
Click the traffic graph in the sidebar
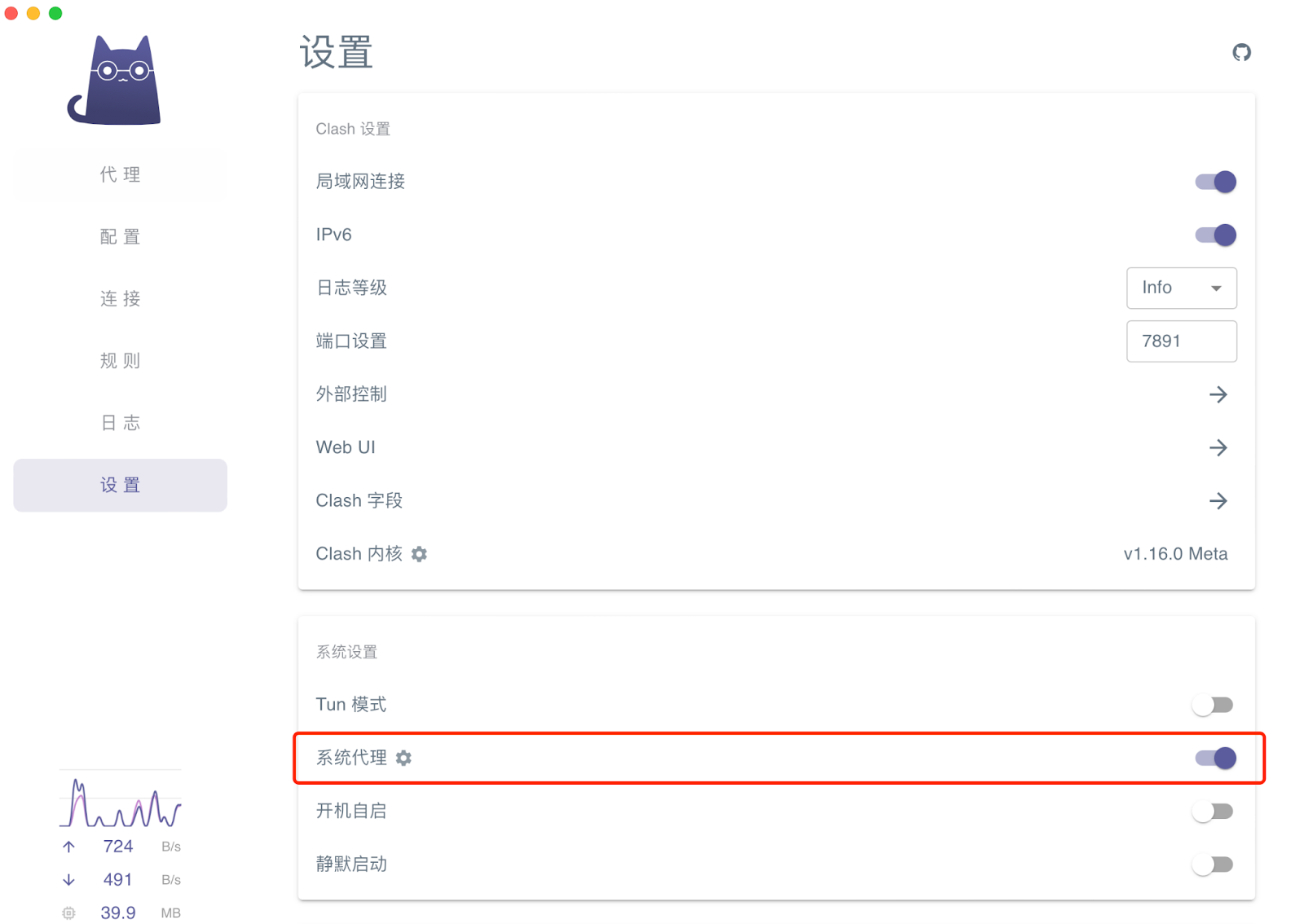click(121, 802)
